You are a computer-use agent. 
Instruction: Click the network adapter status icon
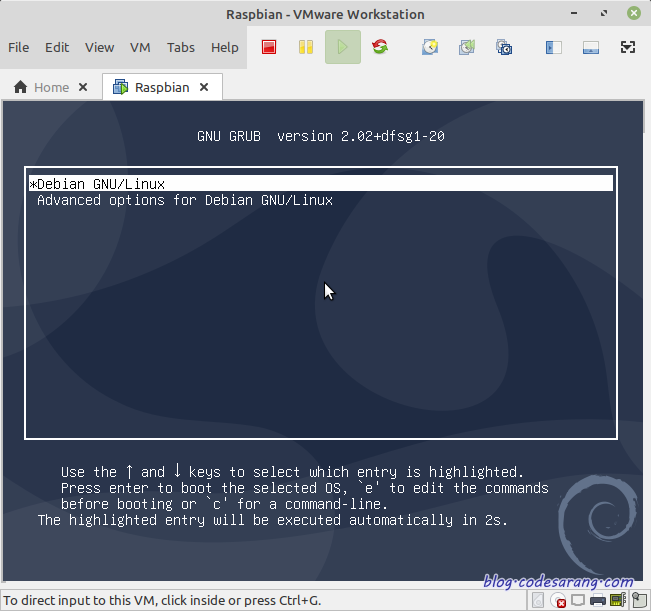[578, 600]
